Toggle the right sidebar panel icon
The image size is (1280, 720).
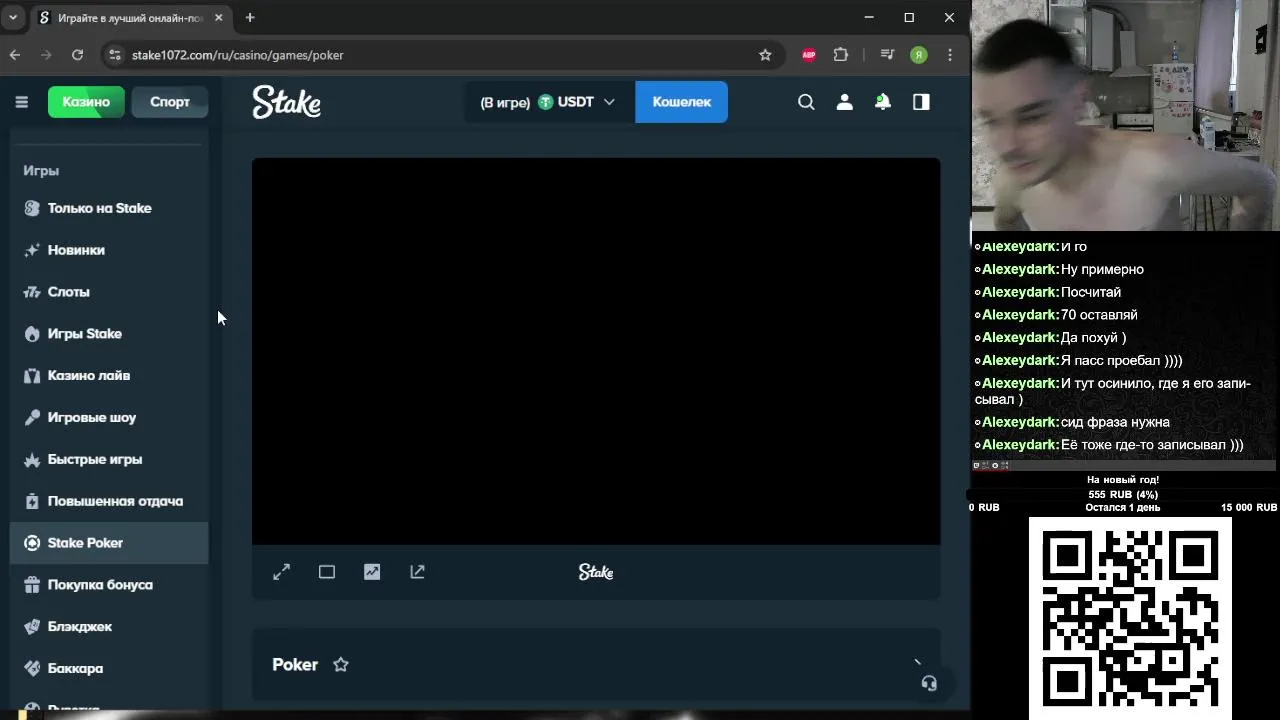pos(921,102)
